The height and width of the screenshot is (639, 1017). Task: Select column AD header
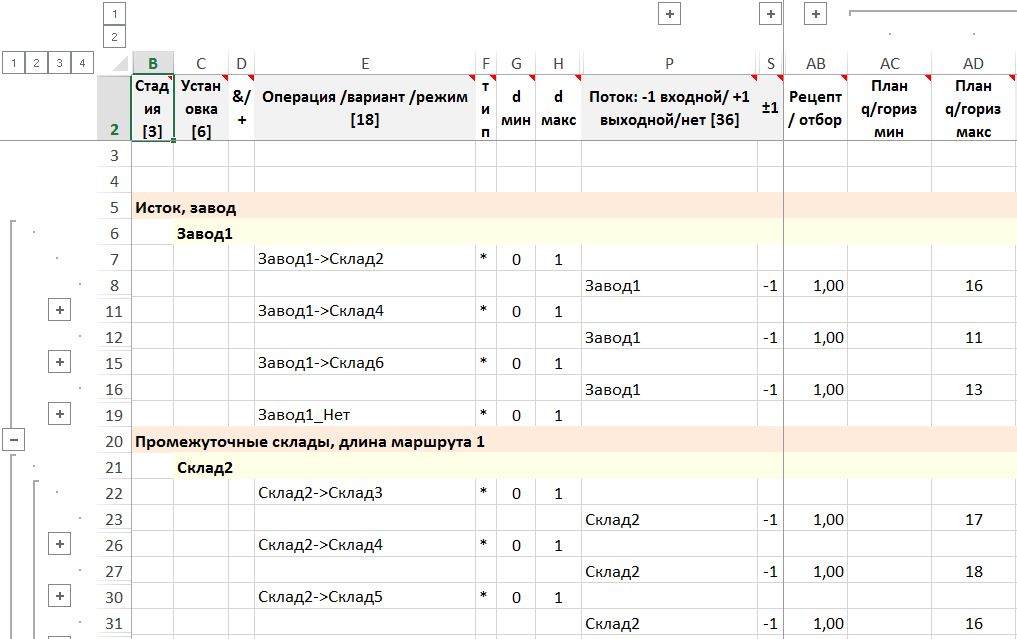pos(973,63)
